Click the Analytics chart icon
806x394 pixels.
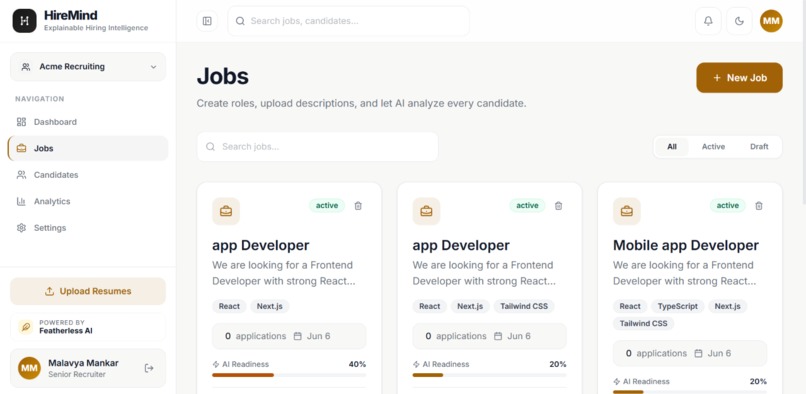point(21,201)
